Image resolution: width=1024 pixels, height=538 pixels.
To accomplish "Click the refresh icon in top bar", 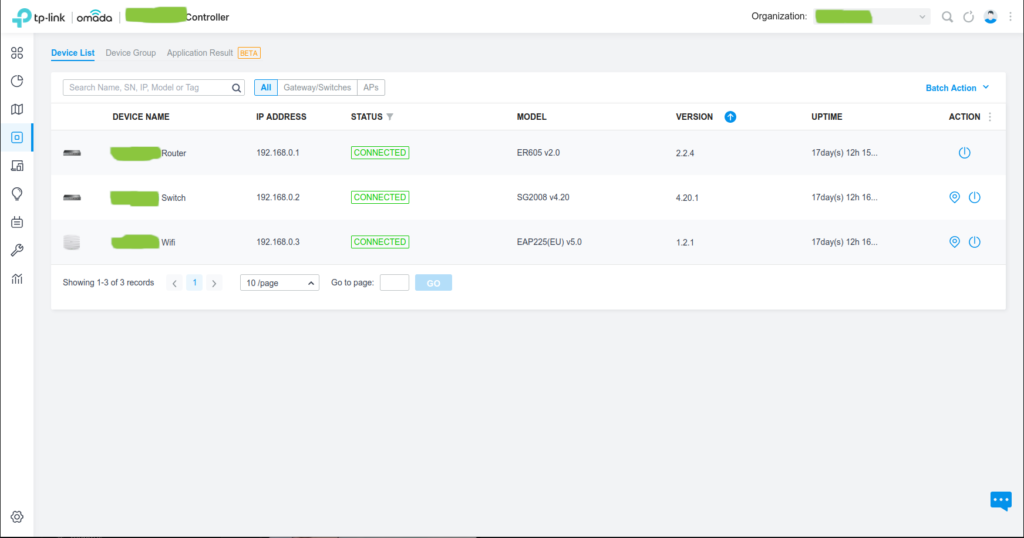I will [967, 17].
